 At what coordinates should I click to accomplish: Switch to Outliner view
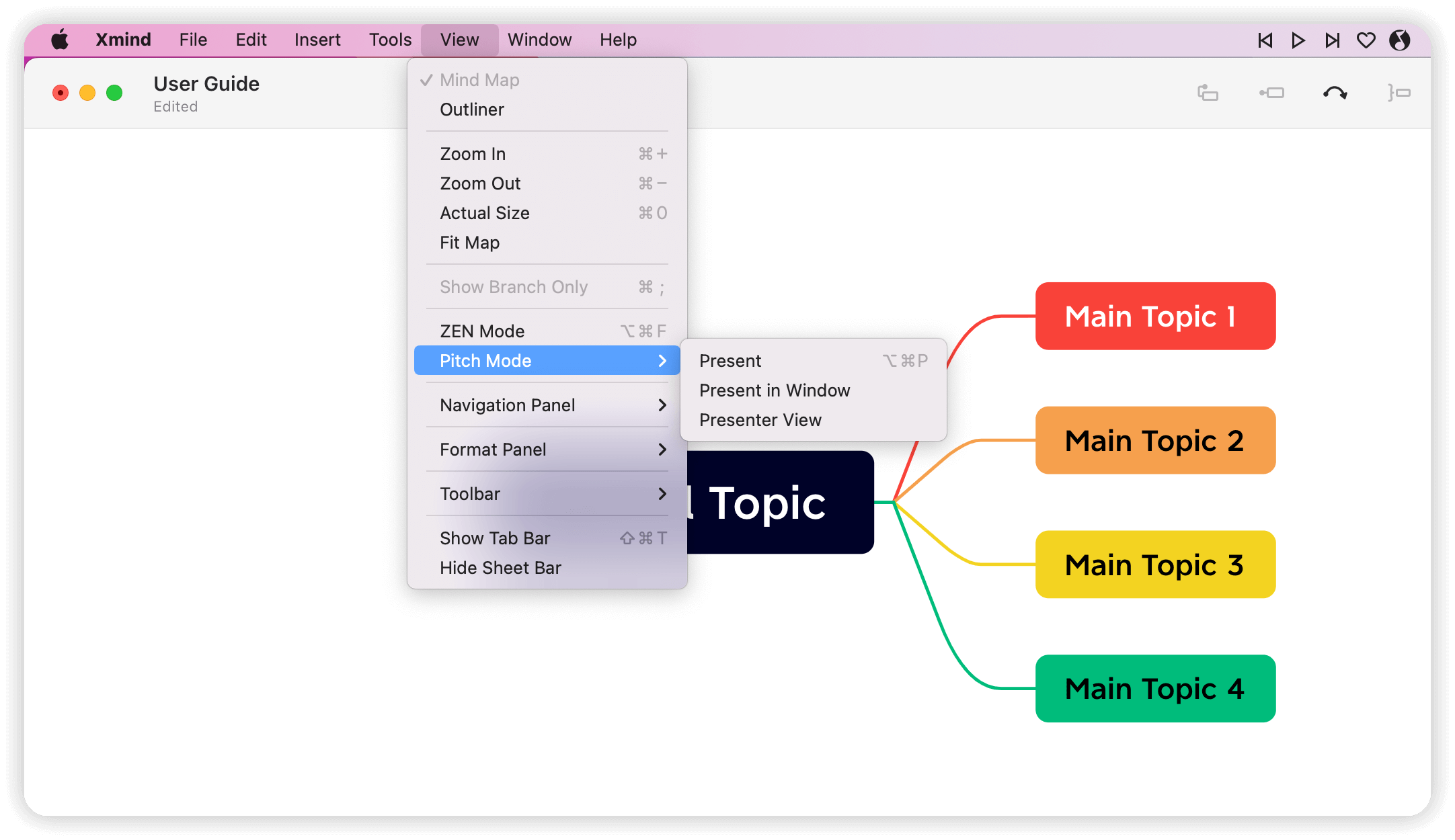point(547,110)
